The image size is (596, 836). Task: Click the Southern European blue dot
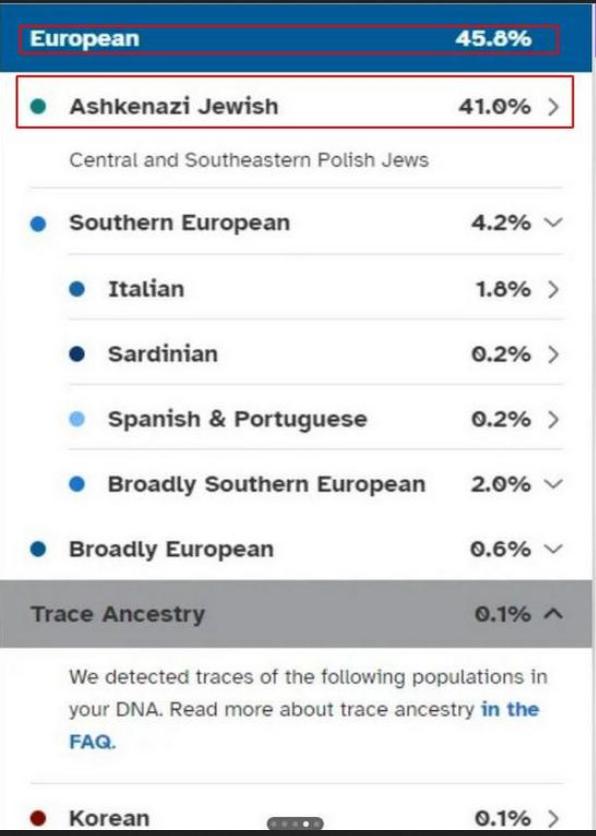coord(38,224)
